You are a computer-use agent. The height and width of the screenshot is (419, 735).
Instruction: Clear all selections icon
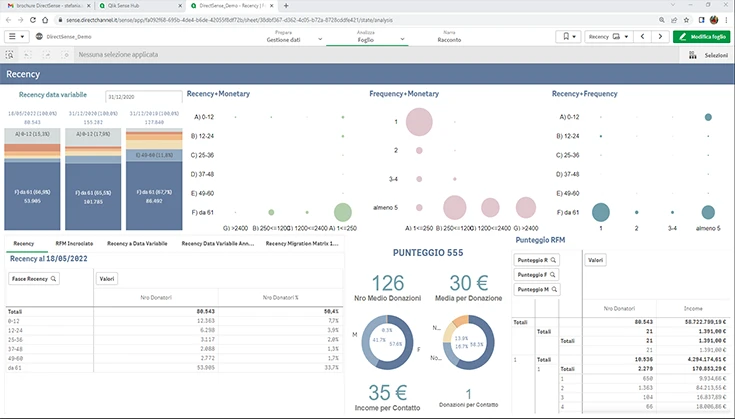click(x=66, y=55)
